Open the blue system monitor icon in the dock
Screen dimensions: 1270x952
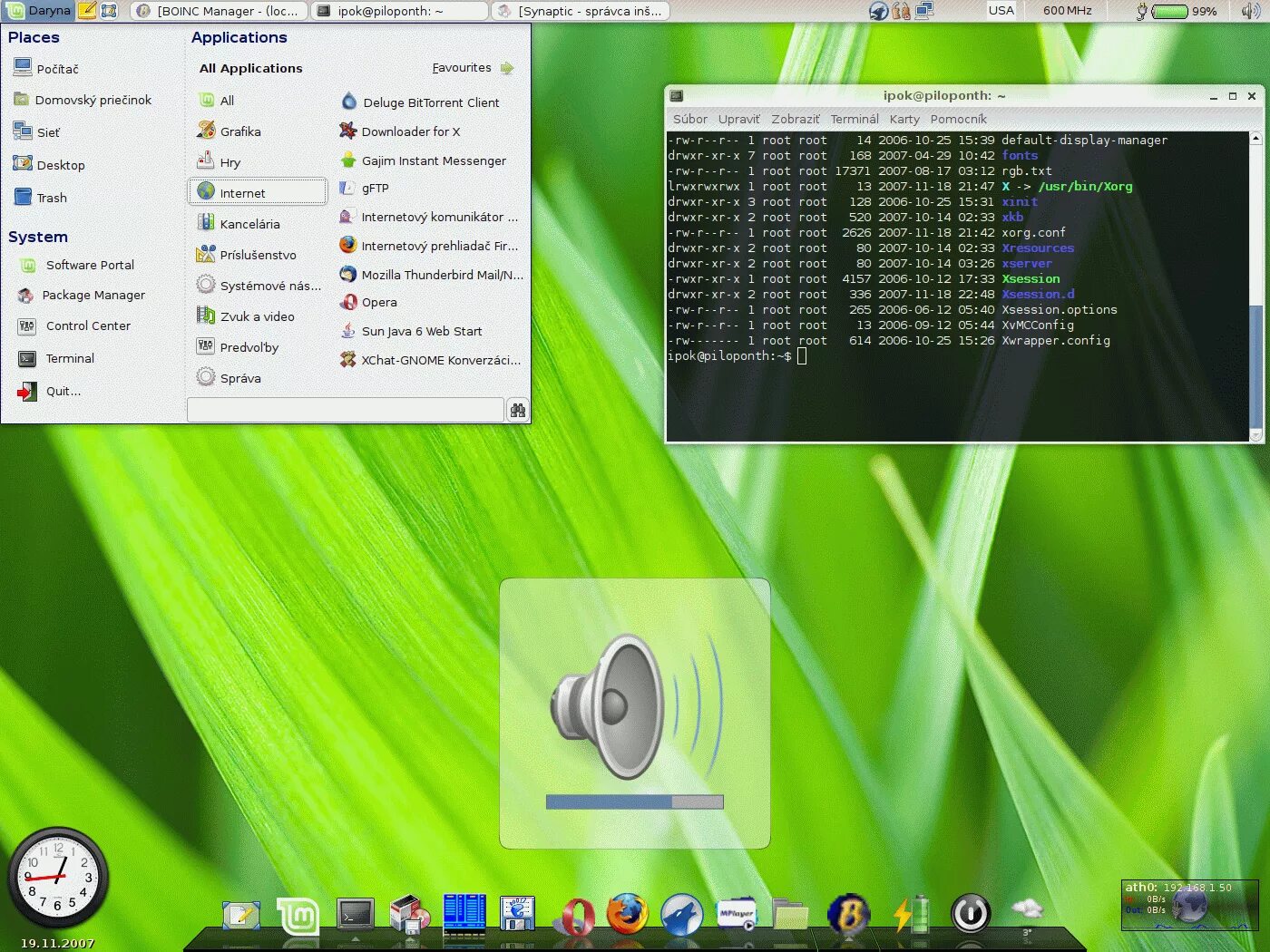(x=465, y=914)
